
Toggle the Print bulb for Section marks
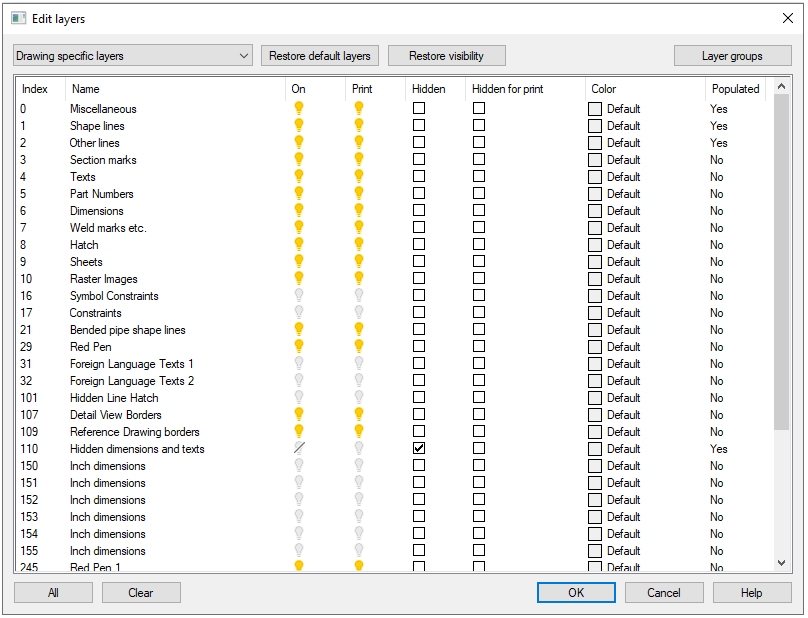359,159
